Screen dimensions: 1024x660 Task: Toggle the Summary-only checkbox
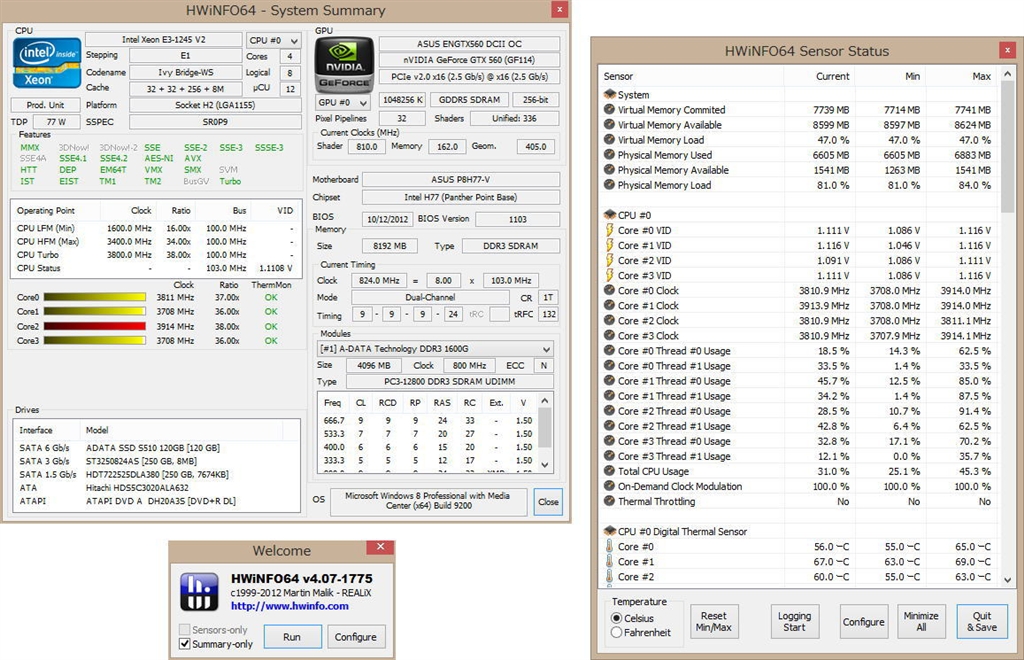click(185, 644)
